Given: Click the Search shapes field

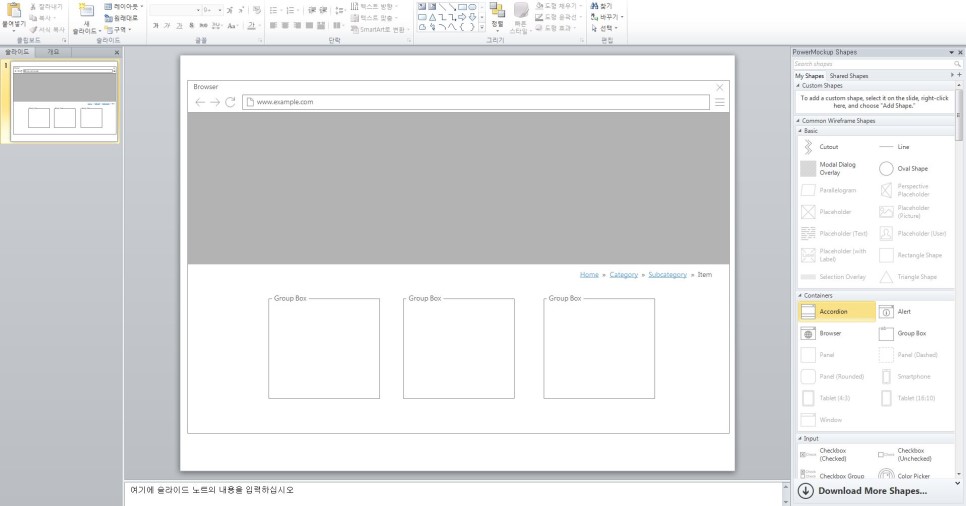Looking at the screenshot, I should pos(870,64).
